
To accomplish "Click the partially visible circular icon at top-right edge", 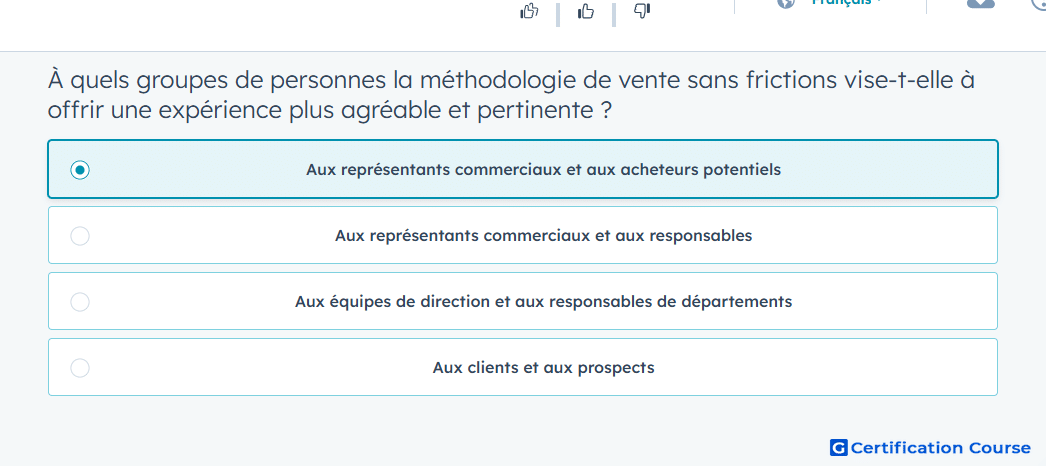I will [x=1039, y=4].
